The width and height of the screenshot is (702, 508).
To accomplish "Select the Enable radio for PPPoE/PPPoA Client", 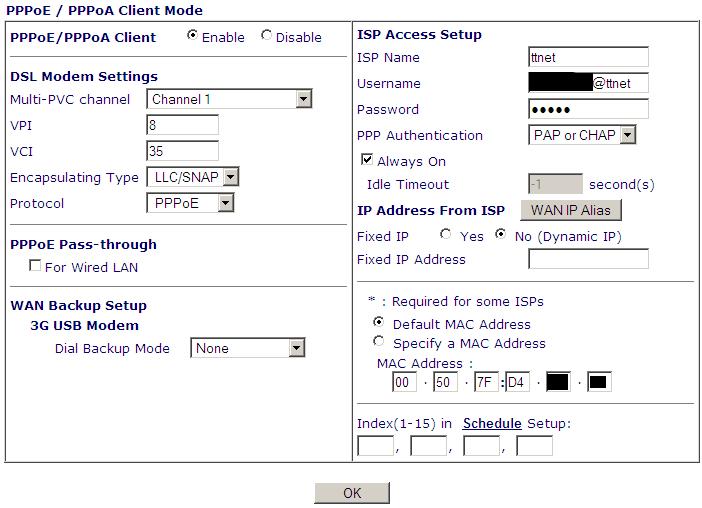I will 192,36.
